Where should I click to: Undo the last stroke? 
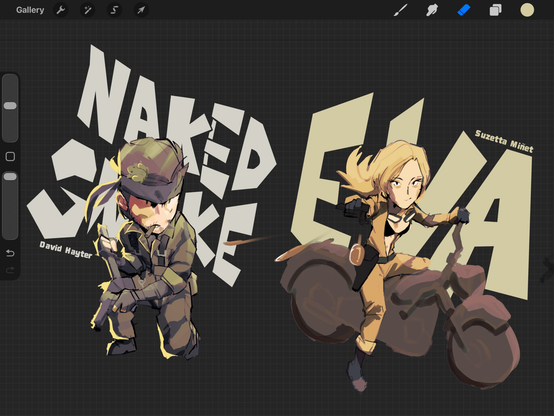[x=10, y=253]
